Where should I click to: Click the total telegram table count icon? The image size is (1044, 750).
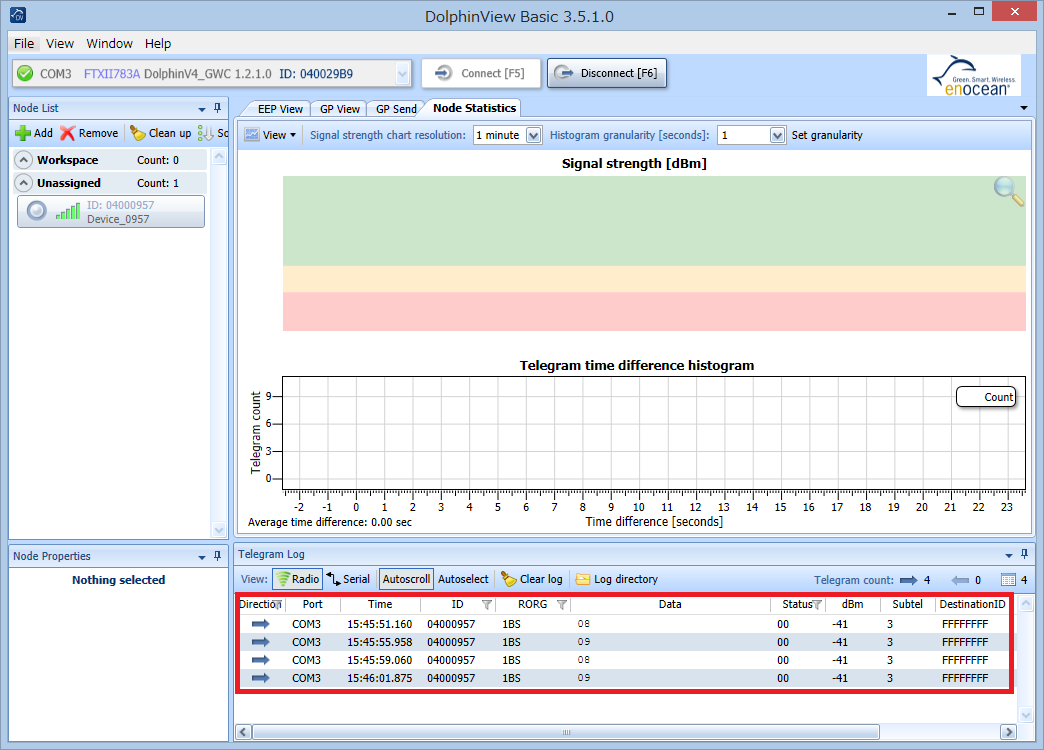1008,580
